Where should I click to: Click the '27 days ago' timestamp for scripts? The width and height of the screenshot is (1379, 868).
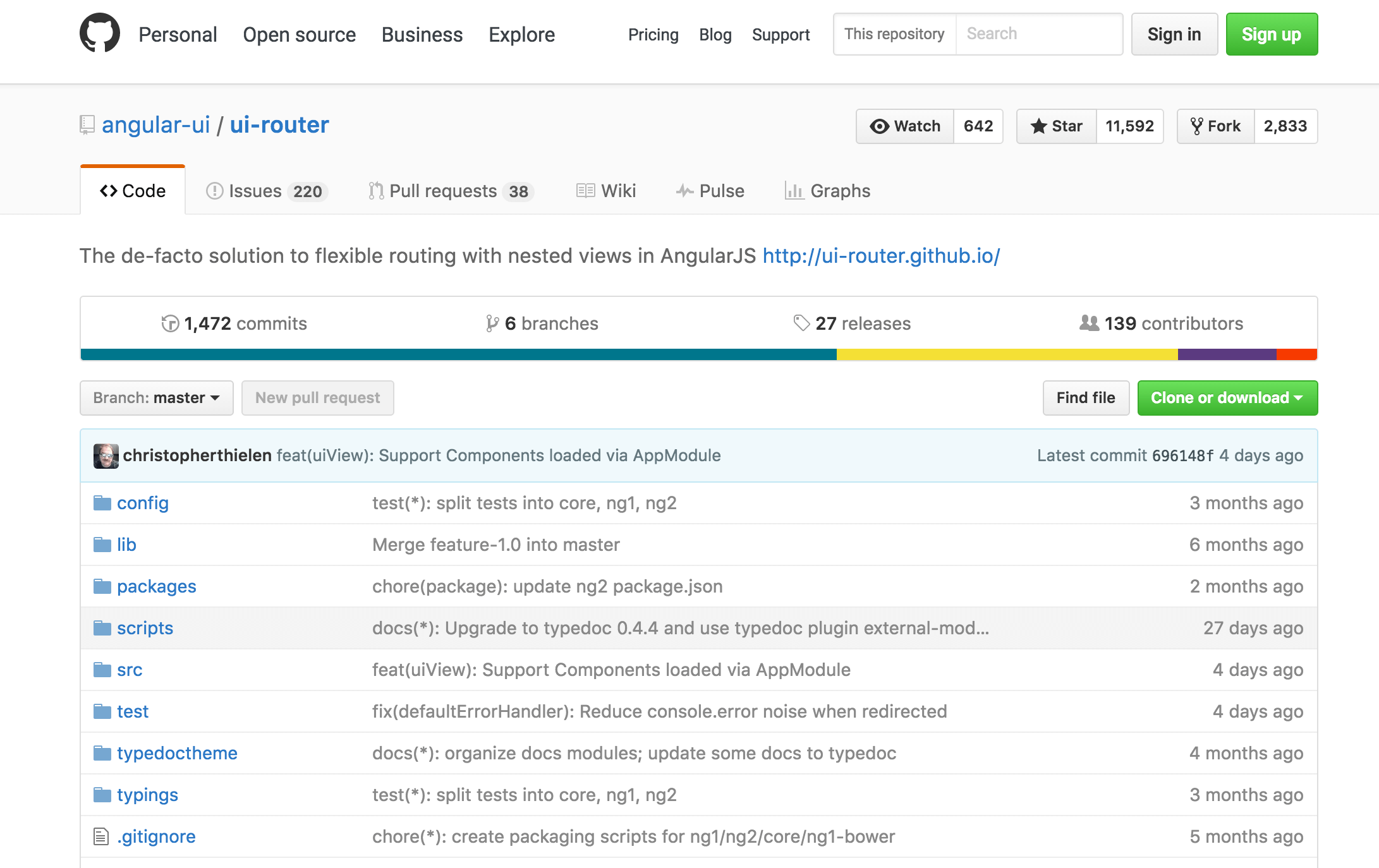1253,628
